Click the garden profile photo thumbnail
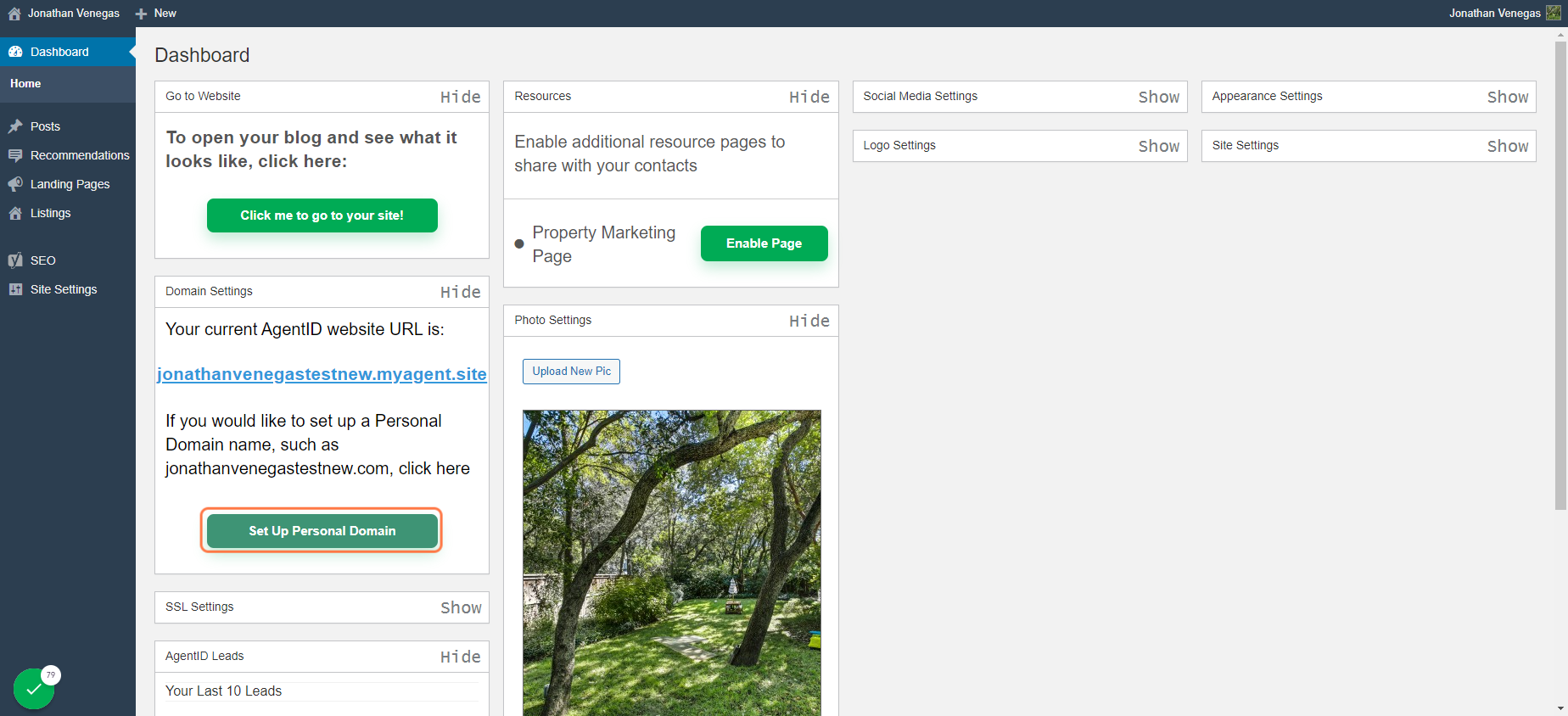Viewport: 1568px width, 716px height. 672,563
